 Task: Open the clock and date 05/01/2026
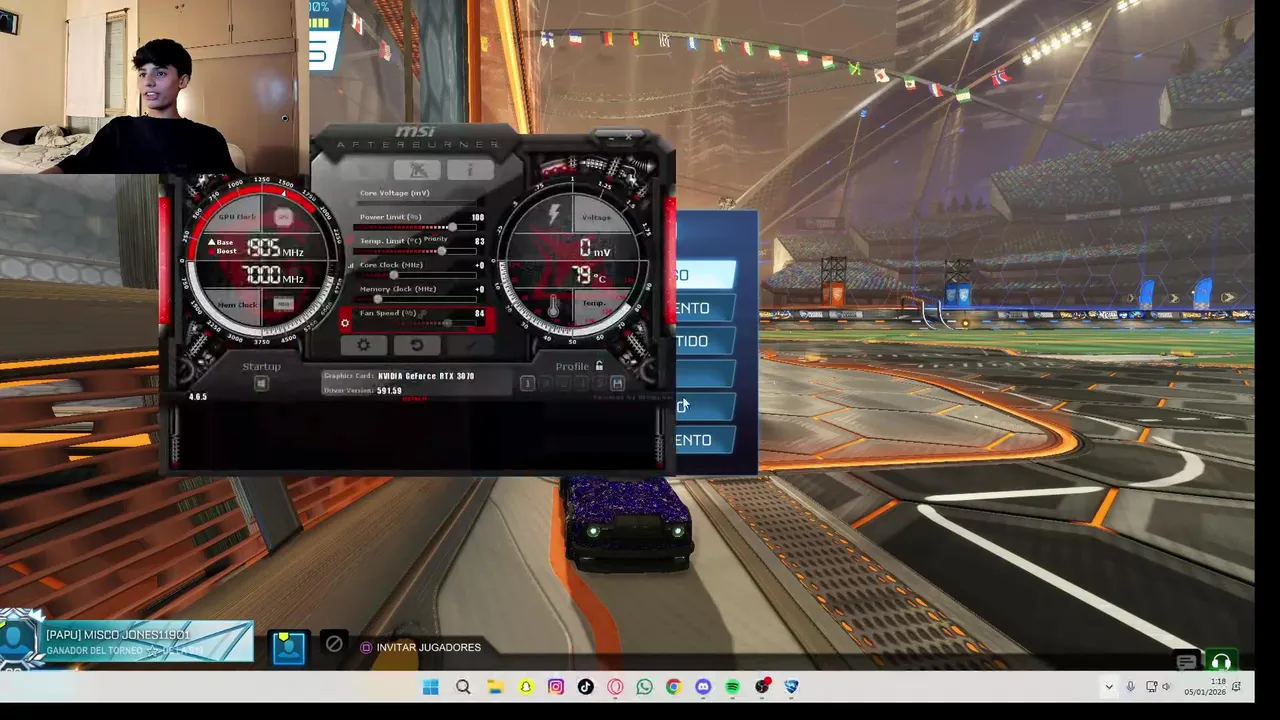click(1204, 687)
